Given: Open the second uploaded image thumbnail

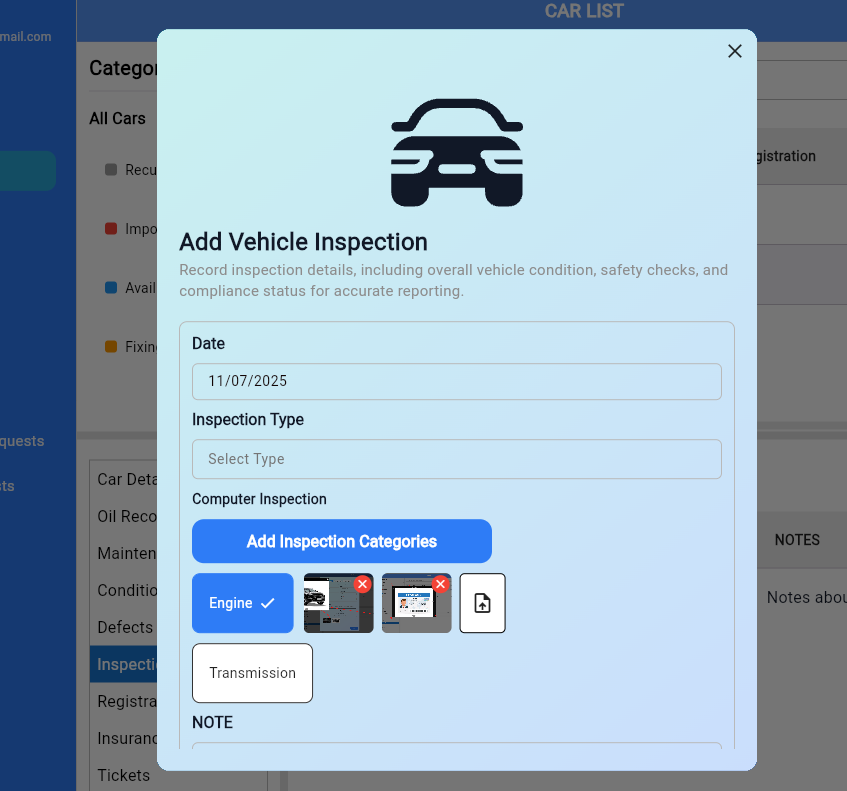Looking at the screenshot, I should [412, 609].
